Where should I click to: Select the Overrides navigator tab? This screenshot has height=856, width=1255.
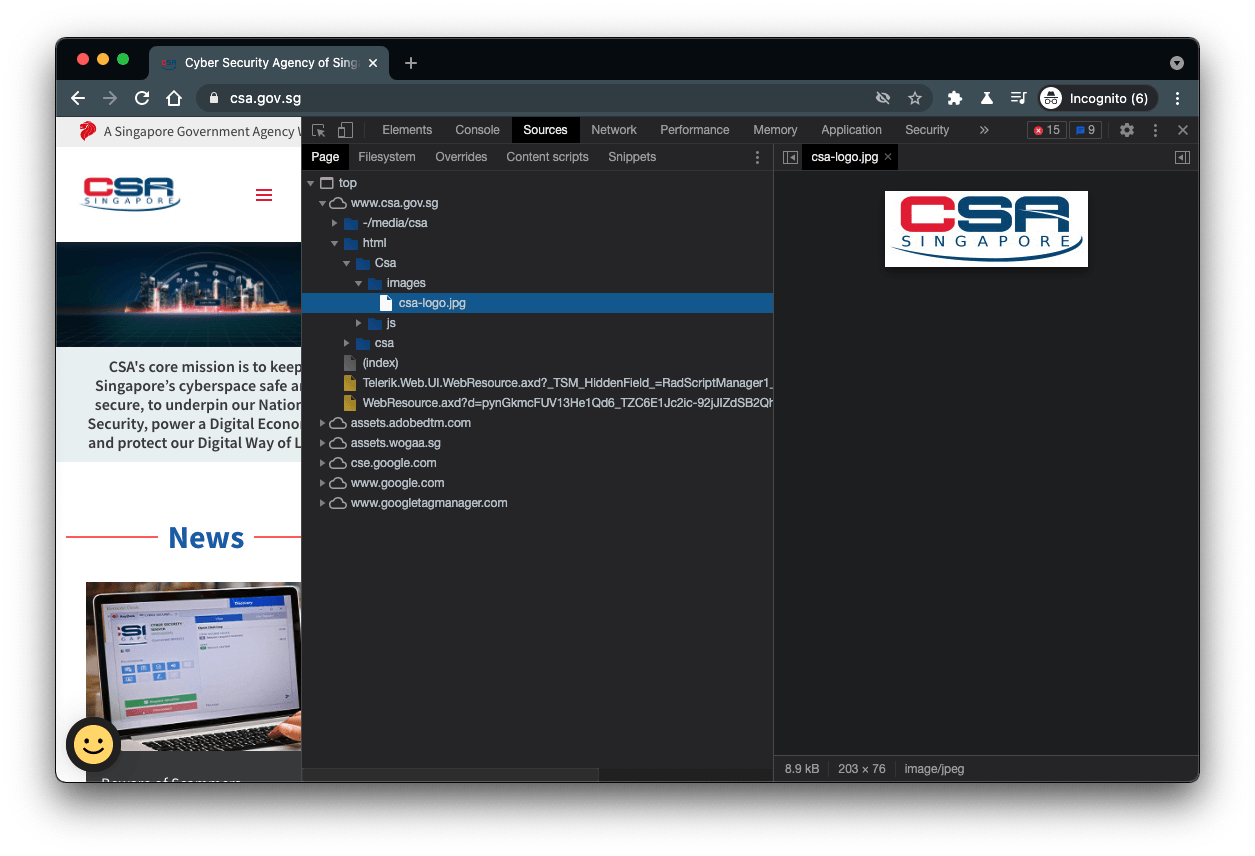click(461, 157)
